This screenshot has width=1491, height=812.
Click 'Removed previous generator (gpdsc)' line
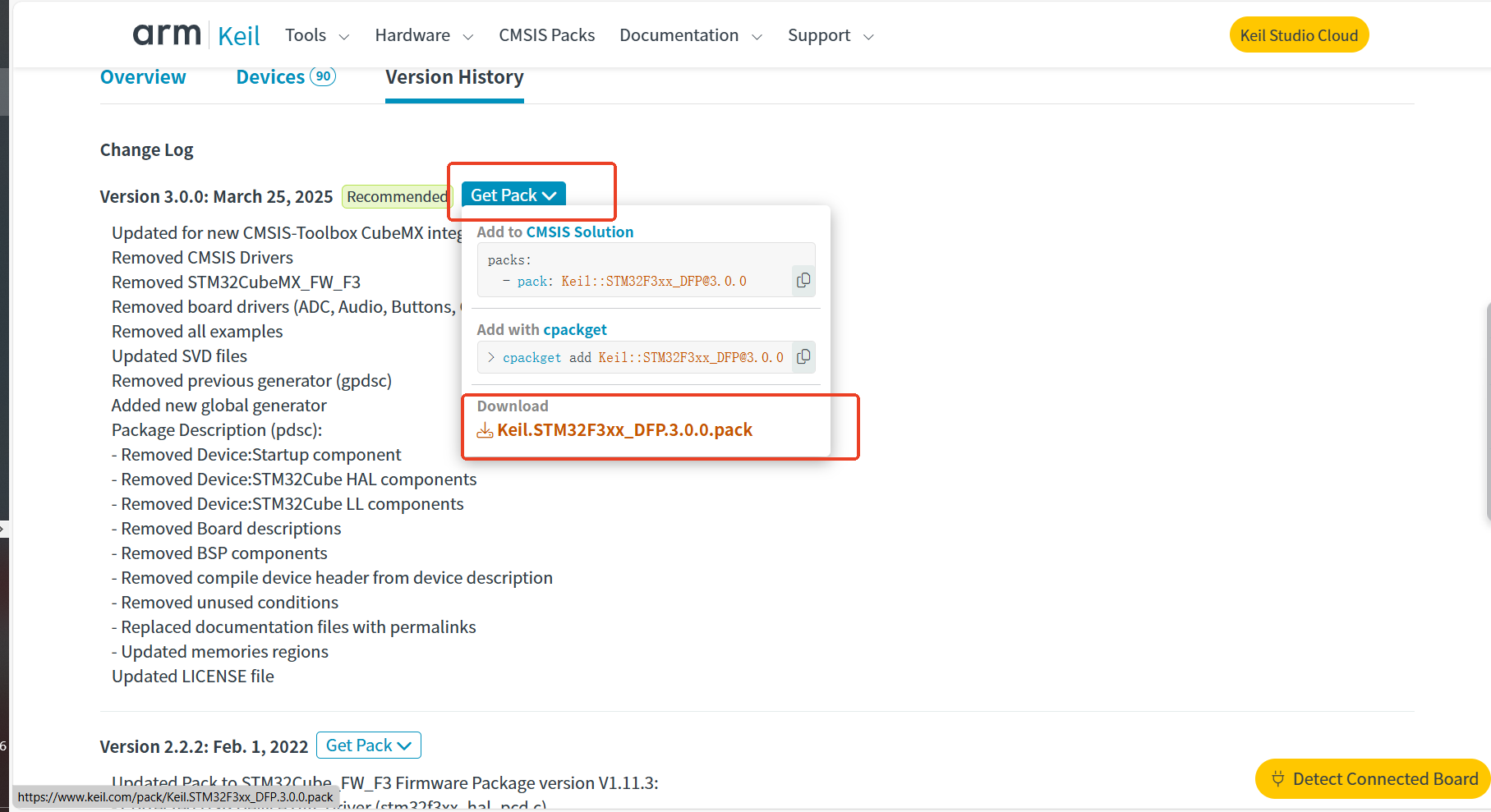coord(251,381)
